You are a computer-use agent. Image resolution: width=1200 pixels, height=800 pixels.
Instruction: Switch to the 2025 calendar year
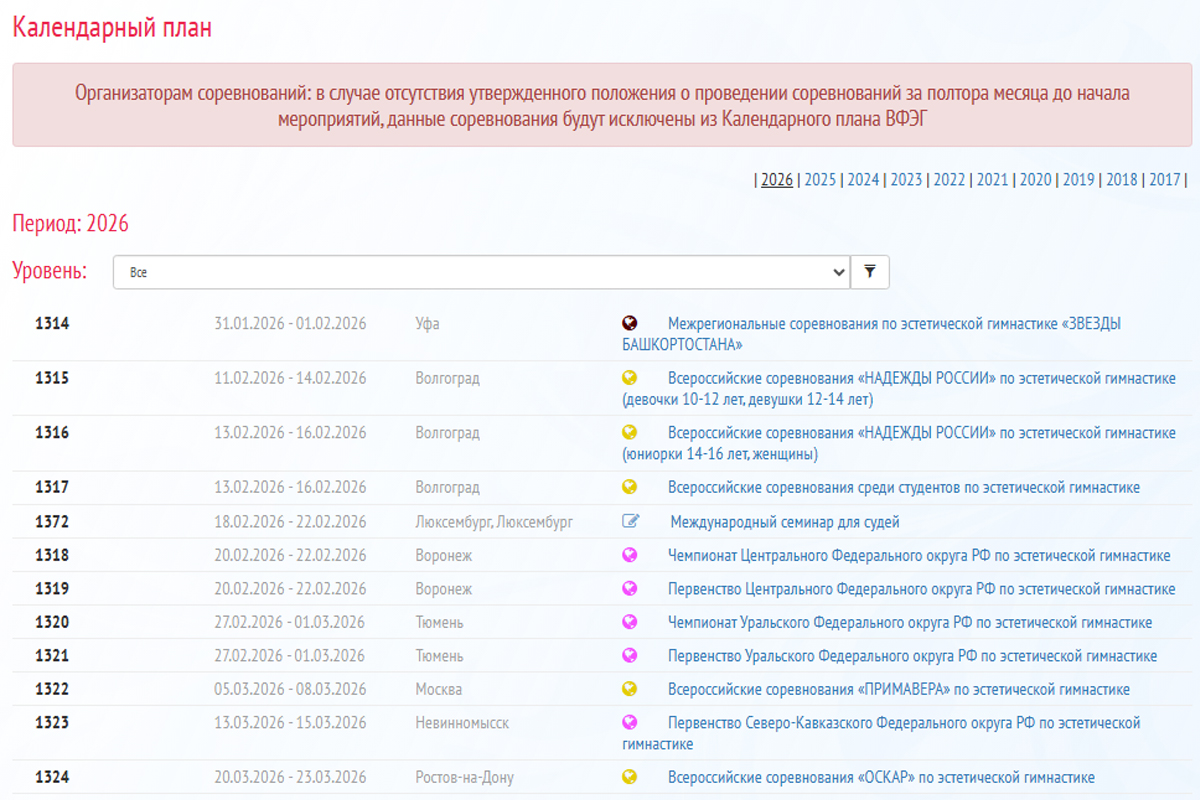pyautogui.click(x=820, y=180)
